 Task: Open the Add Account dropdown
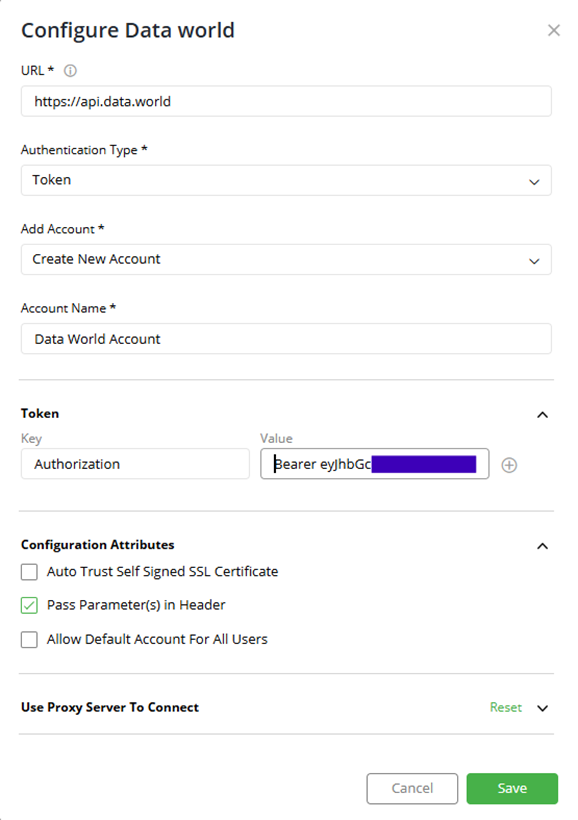click(286, 259)
